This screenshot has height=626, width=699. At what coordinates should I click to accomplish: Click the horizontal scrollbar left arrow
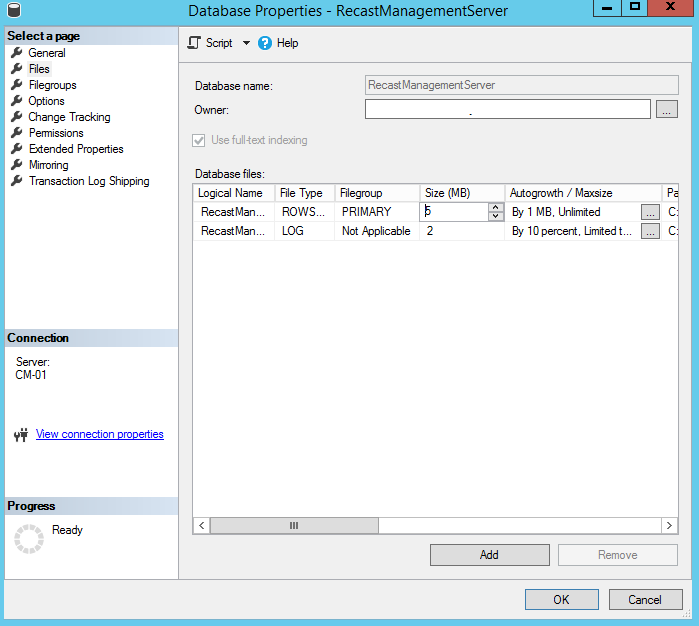pos(201,525)
